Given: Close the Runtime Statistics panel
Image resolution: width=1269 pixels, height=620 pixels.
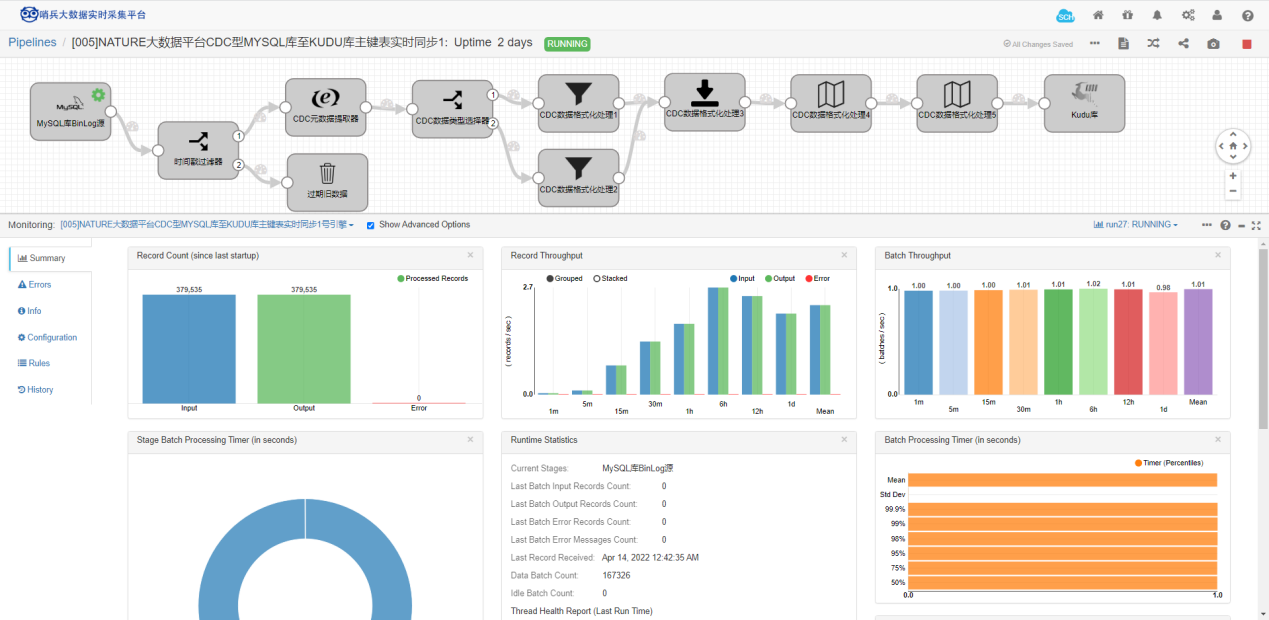Looking at the screenshot, I should coord(845,440).
